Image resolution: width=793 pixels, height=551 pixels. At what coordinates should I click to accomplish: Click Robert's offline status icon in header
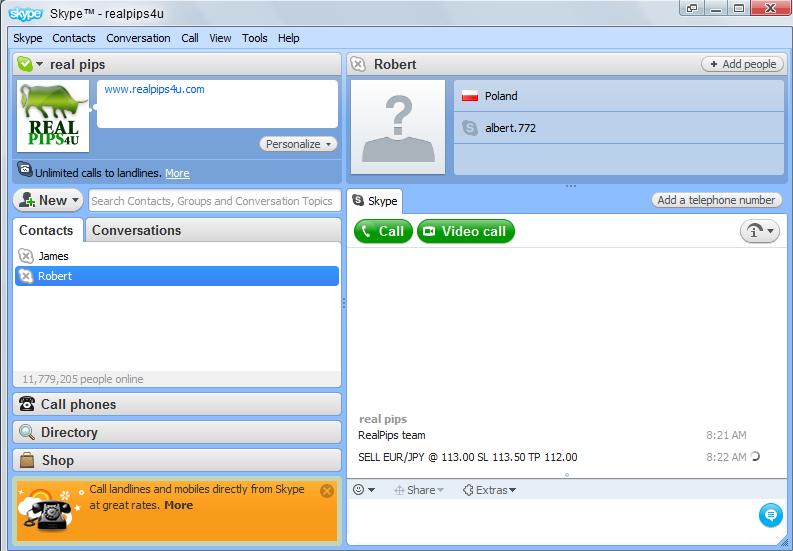pyautogui.click(x=358, y=64)
